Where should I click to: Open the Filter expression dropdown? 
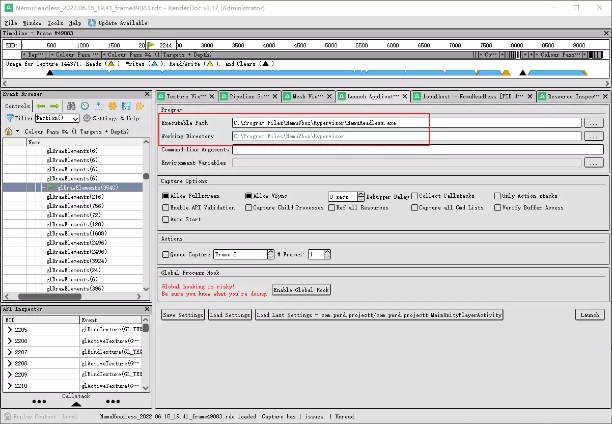(x=75, y=118)
